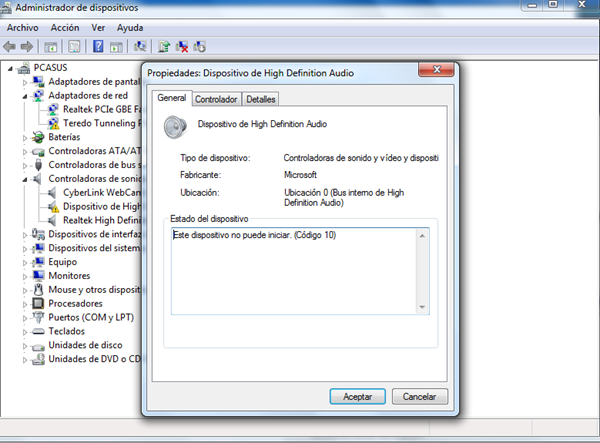Expand the Procesadores node

pyautogui.click(x=25, y=304)
